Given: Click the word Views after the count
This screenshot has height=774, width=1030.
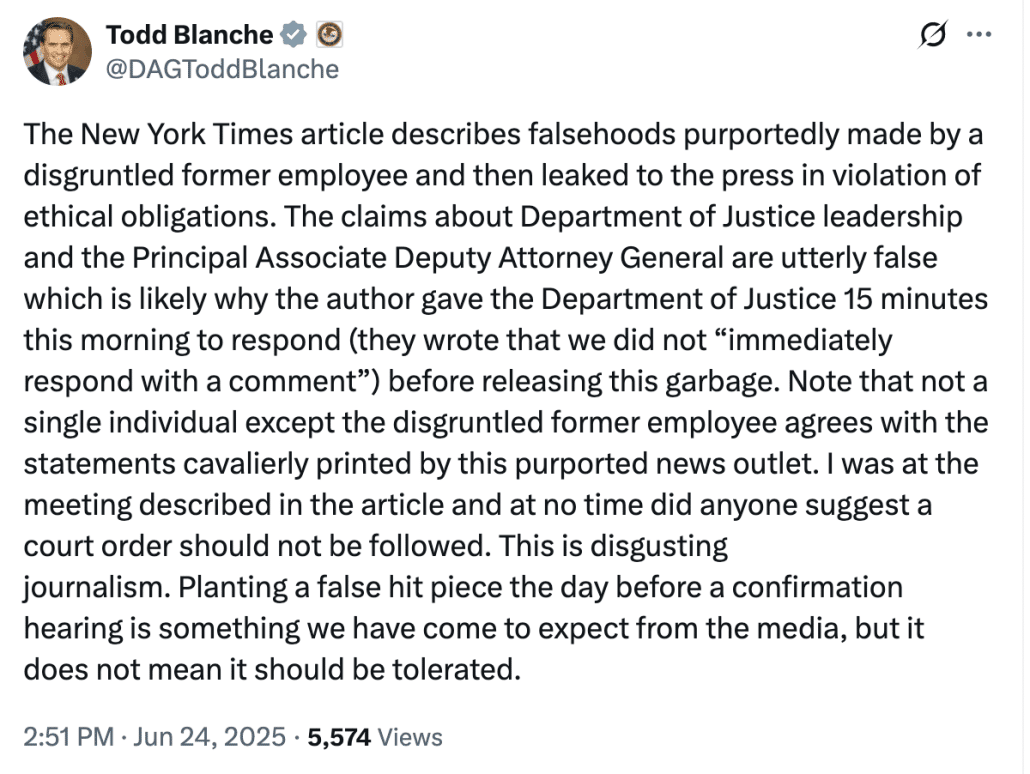Looking at the screenshot, I should (410, 738).
